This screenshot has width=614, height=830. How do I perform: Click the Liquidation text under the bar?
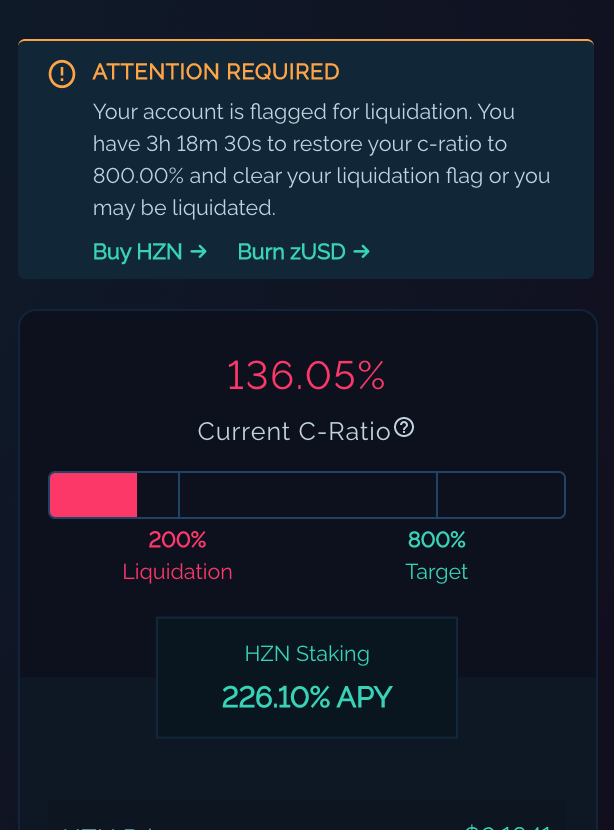pos(177,572)
